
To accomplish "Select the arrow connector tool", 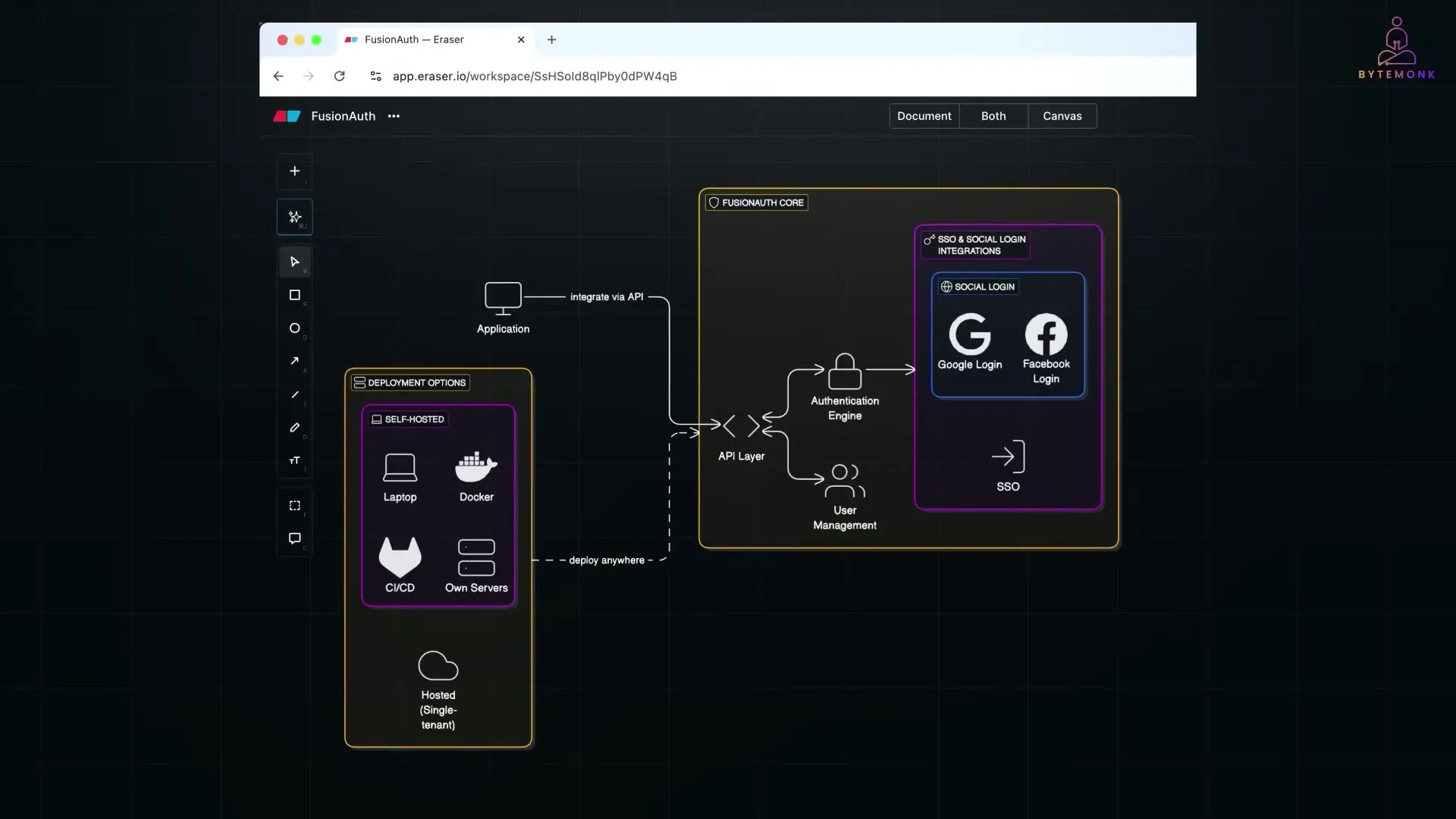I will click(x=295, y=361).
